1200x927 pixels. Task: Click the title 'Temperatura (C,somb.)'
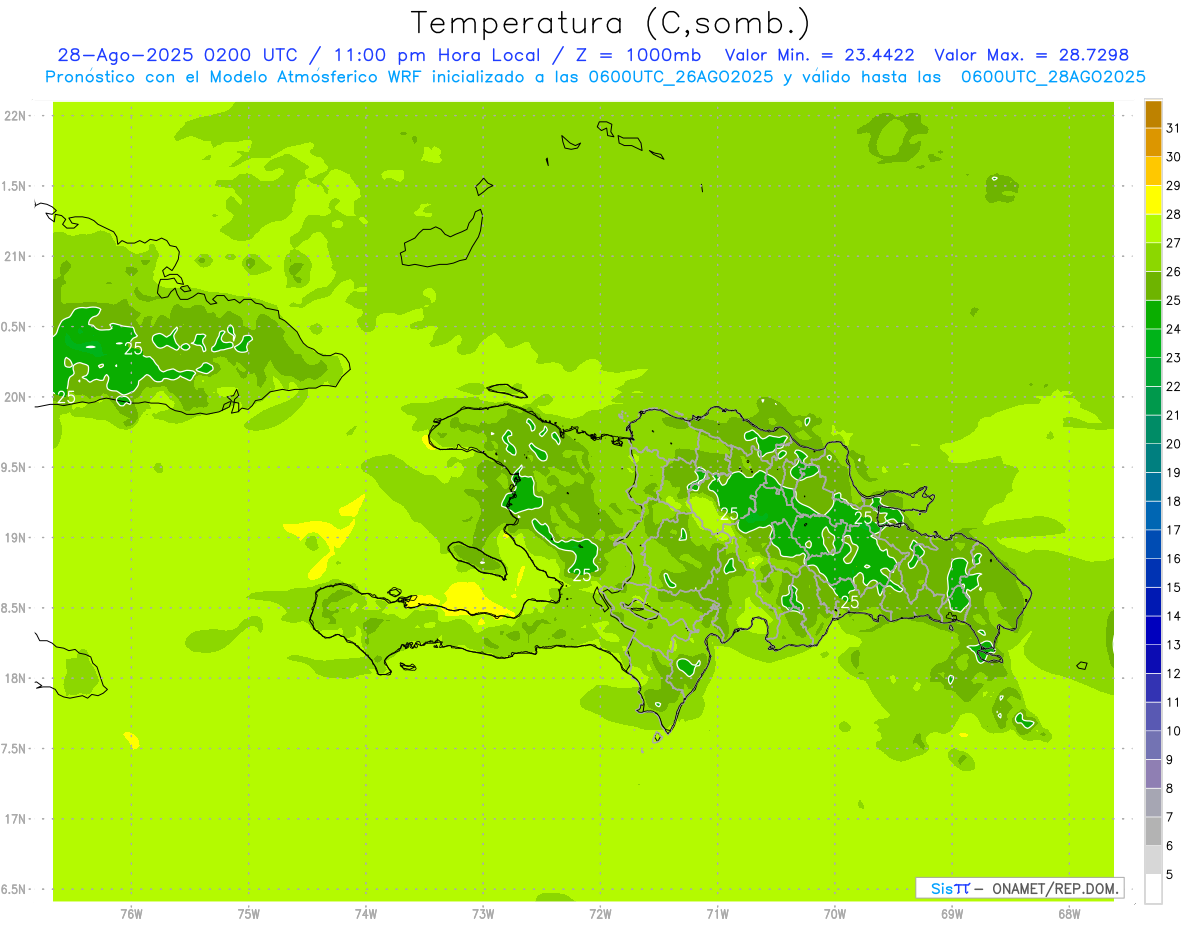click(610, 24)
